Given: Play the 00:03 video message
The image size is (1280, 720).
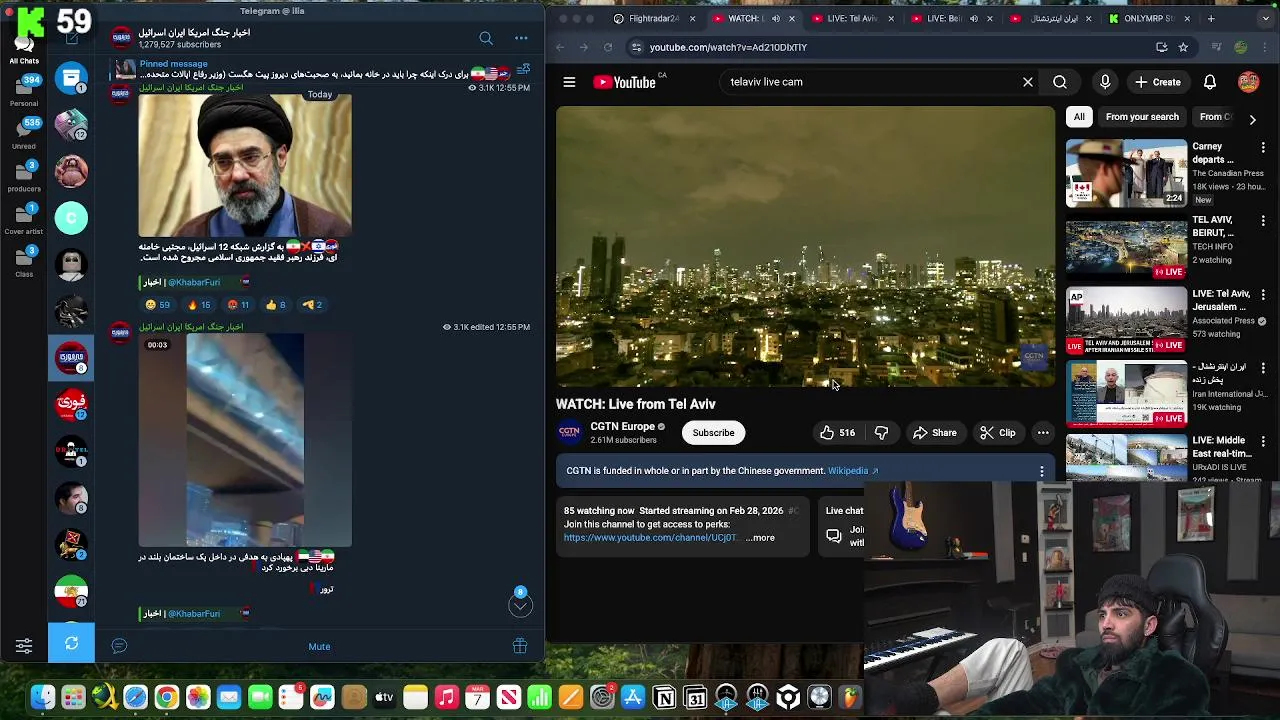Looking at the screenshot, I should pyautogui.click(x=245, y=440).
